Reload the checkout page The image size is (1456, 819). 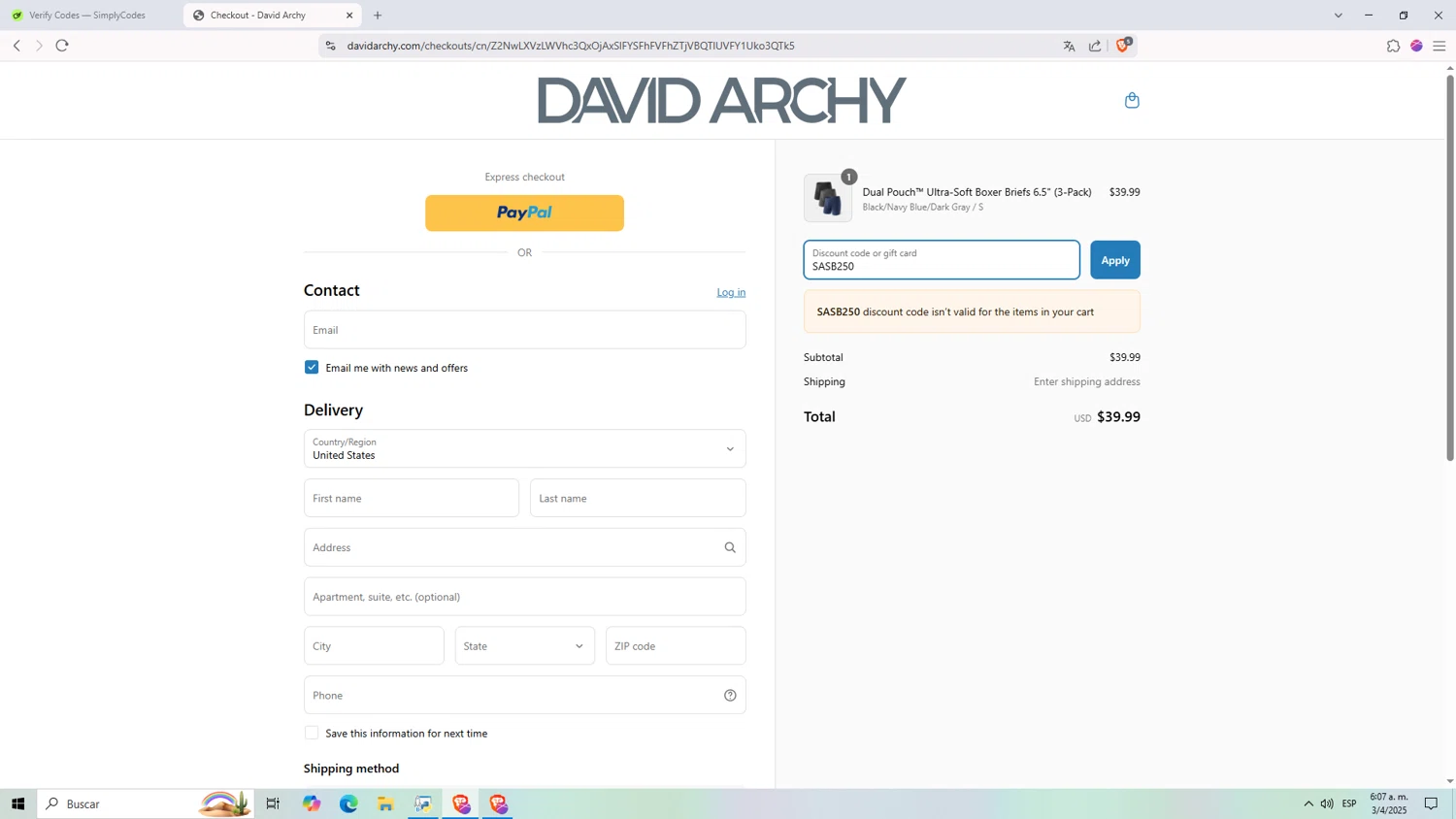pyautogui.click(x=62, y=46)
